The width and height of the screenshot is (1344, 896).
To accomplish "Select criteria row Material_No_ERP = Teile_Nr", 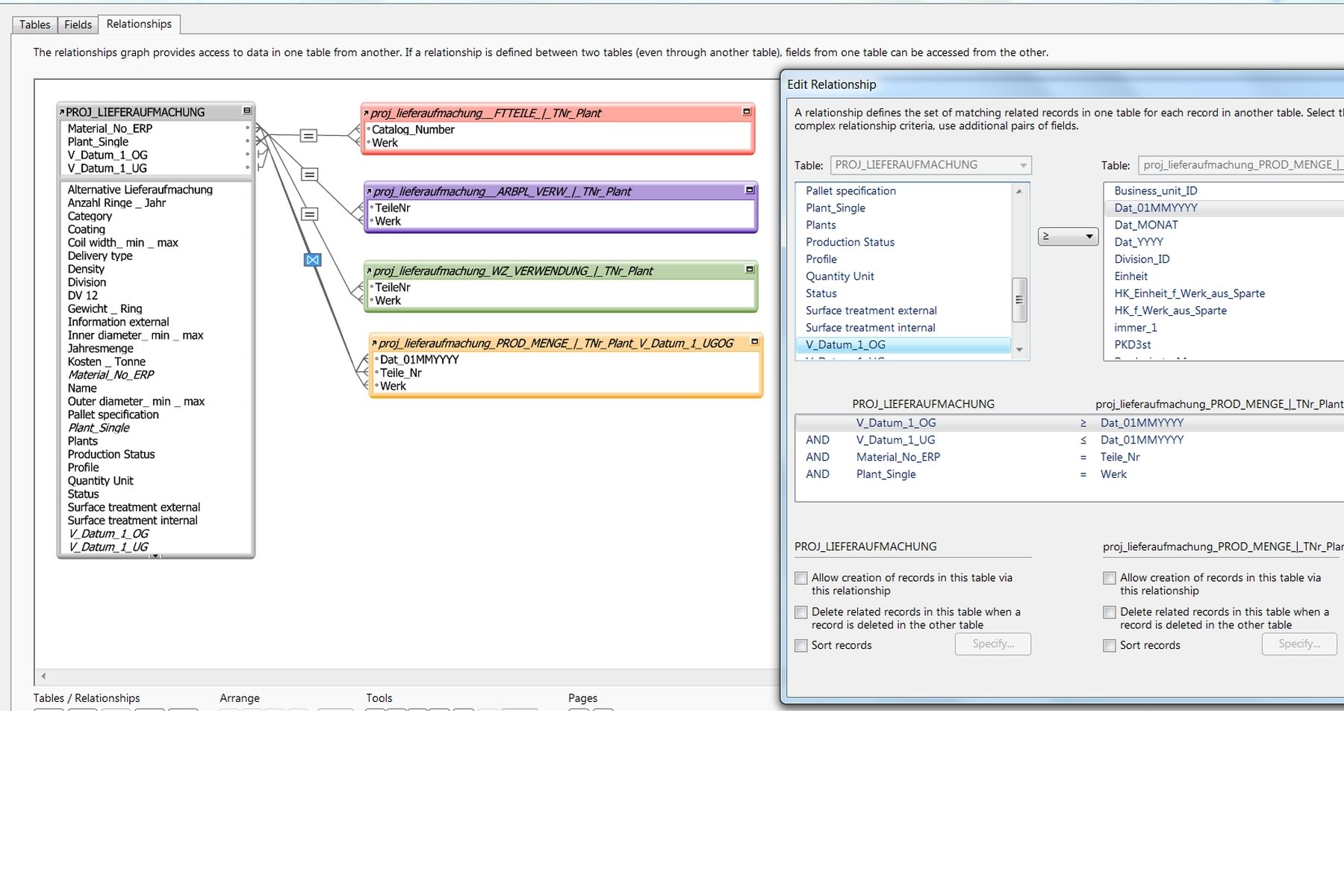I will point(1069,458).
